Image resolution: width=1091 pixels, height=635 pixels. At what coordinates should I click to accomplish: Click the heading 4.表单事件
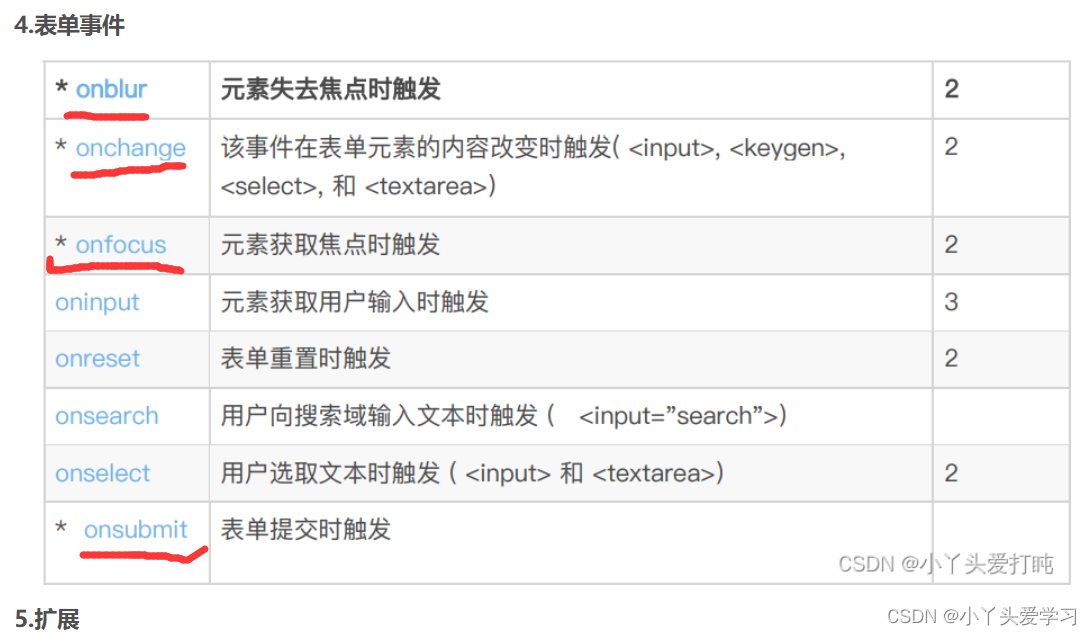click(70, 26)
